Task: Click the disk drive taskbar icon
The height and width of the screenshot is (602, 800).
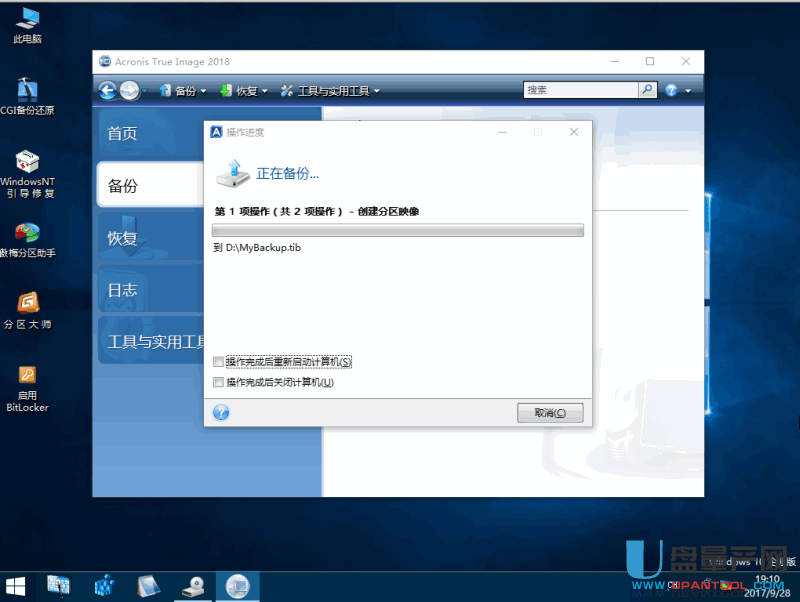Action: [x=193, y=587]
